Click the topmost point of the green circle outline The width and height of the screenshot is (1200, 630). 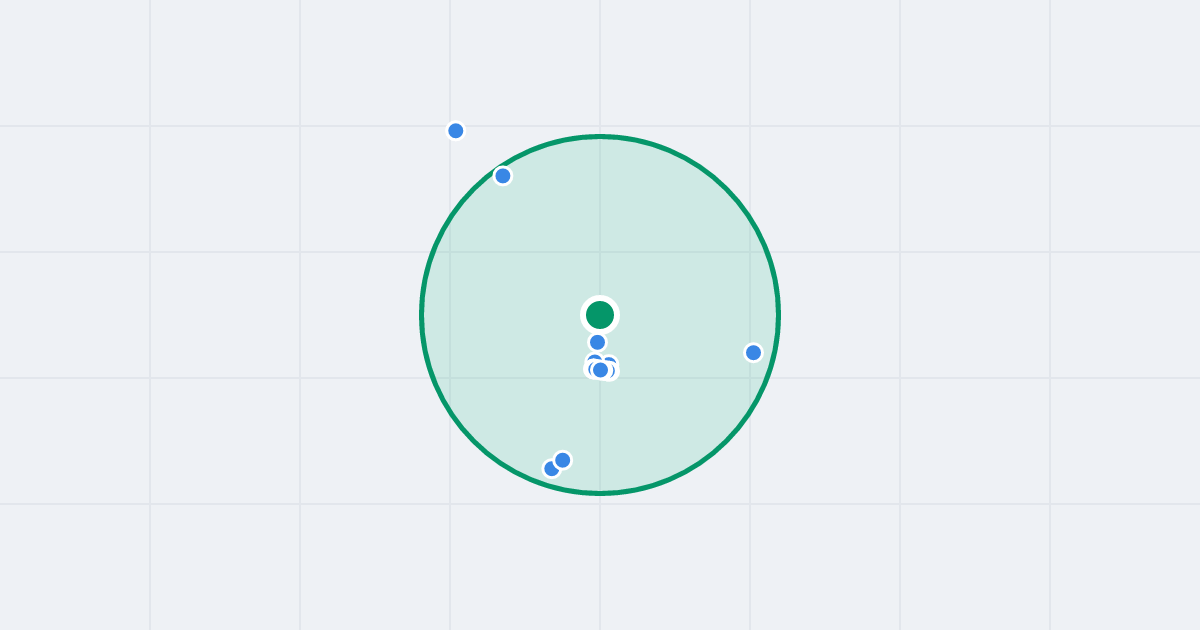pos(600,137)
